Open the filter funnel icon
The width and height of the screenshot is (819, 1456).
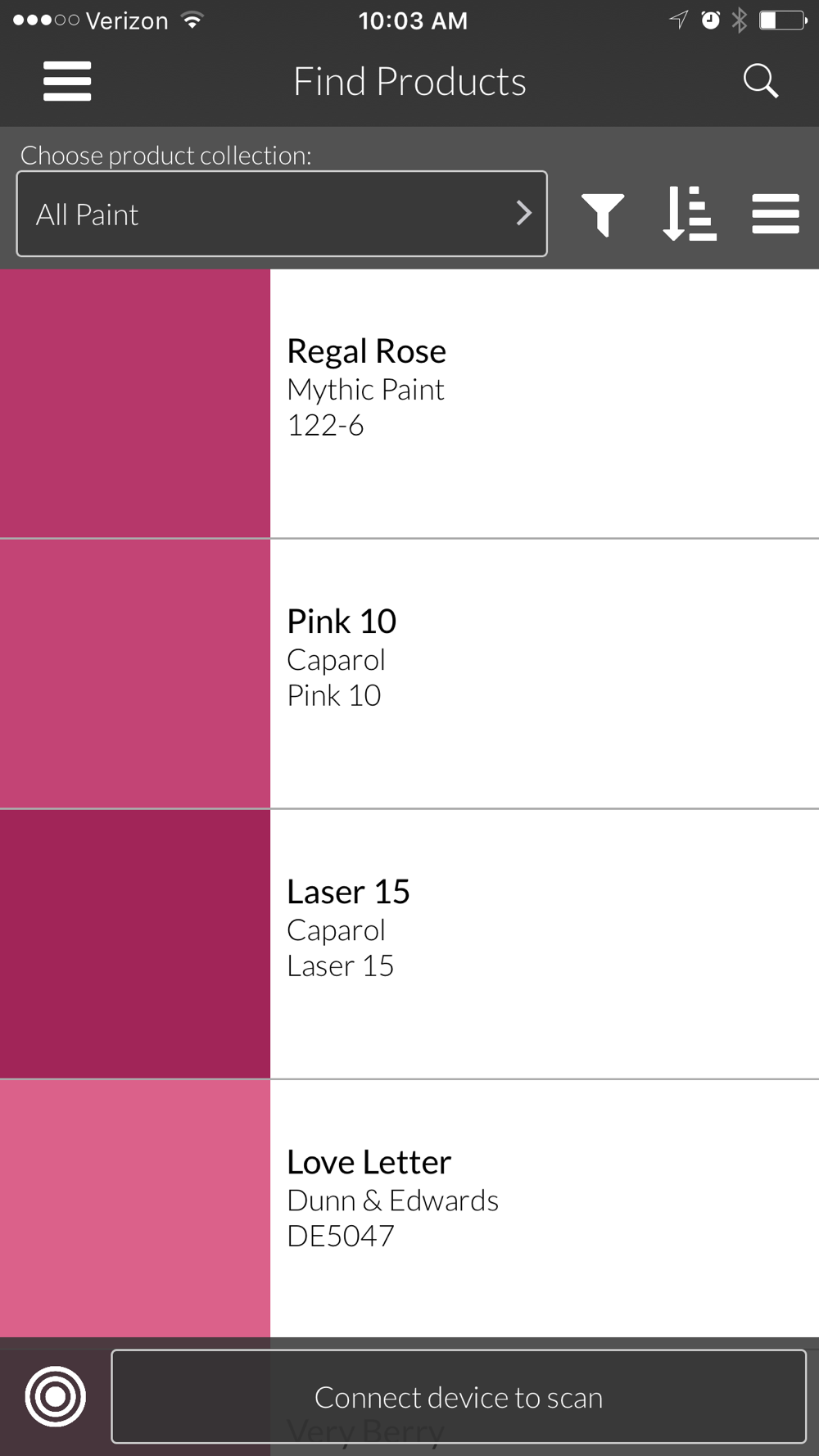[x=603, y=215]
